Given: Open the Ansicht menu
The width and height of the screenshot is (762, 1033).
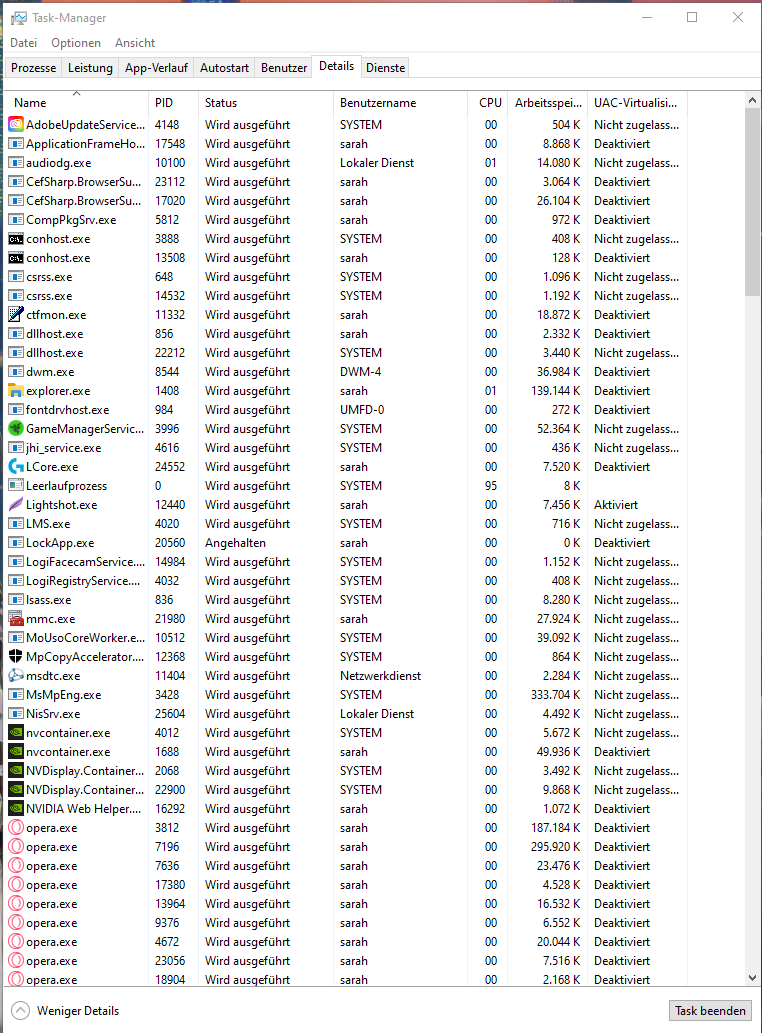Looking at the screenshot, I should click(x=135, y=43).
